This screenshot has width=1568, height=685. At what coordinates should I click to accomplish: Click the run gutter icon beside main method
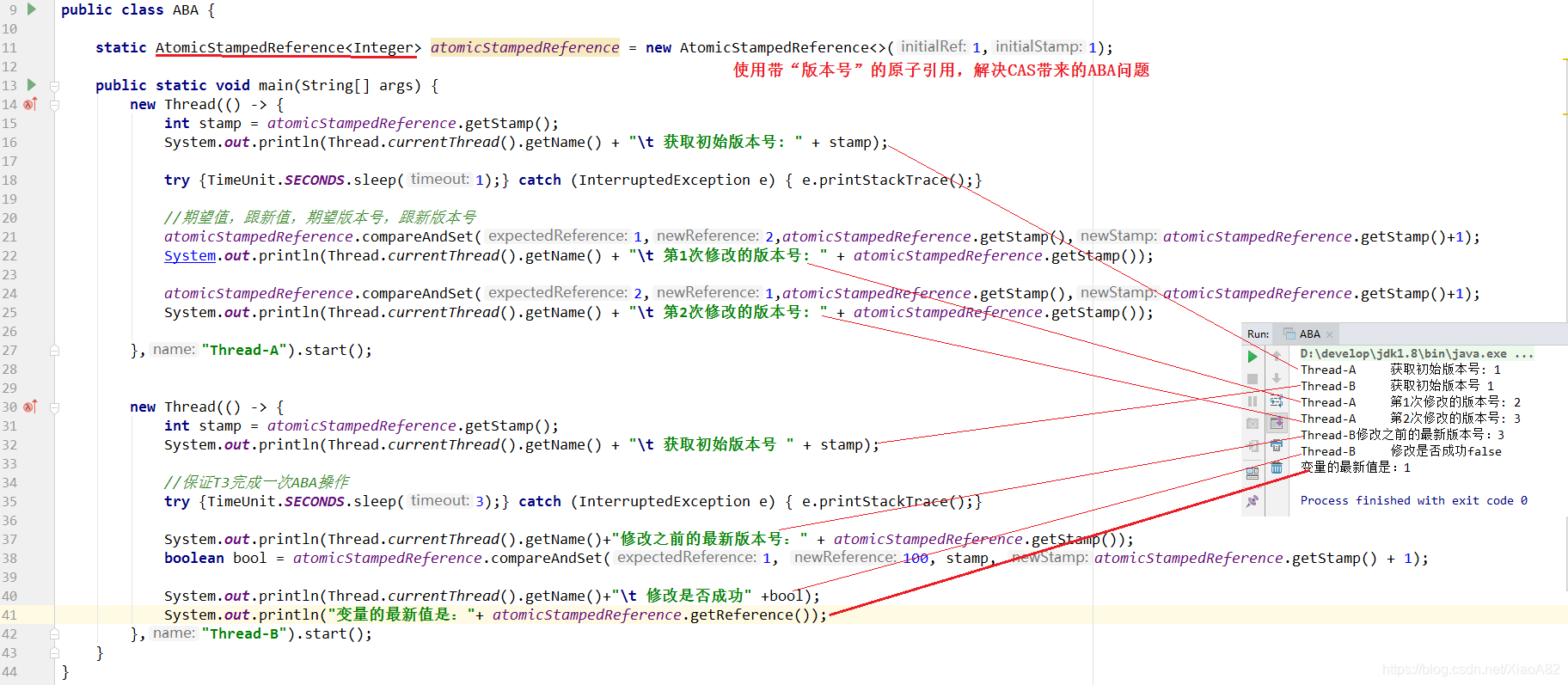pos(32,84)
